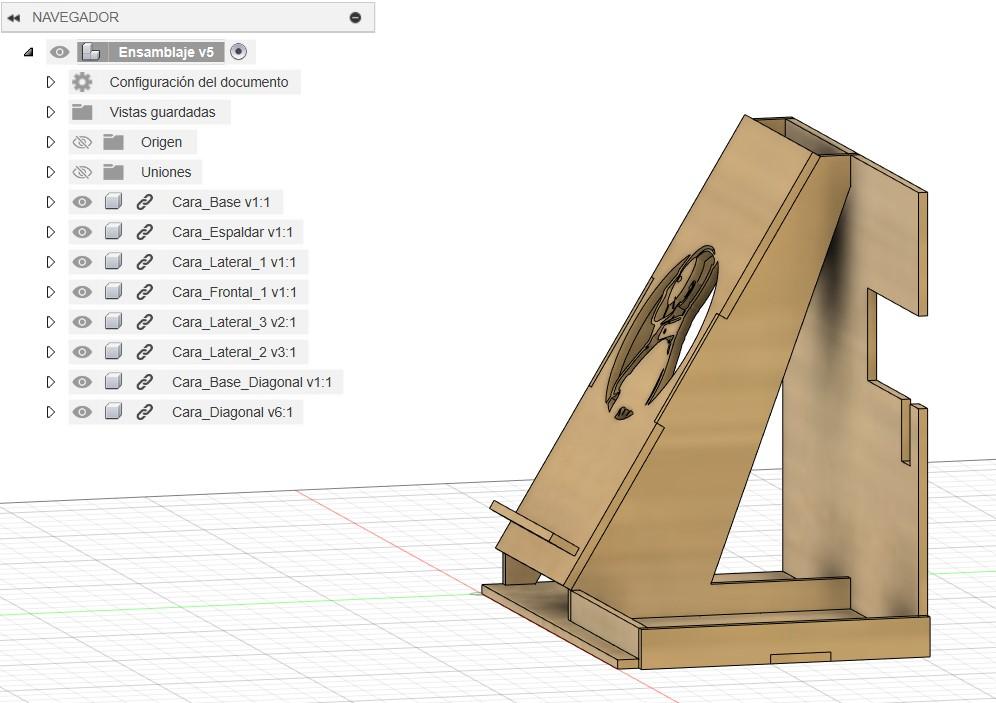Click the Uniones folder icon
This screenshot has height=703, width=996.
tap(113, 171)
